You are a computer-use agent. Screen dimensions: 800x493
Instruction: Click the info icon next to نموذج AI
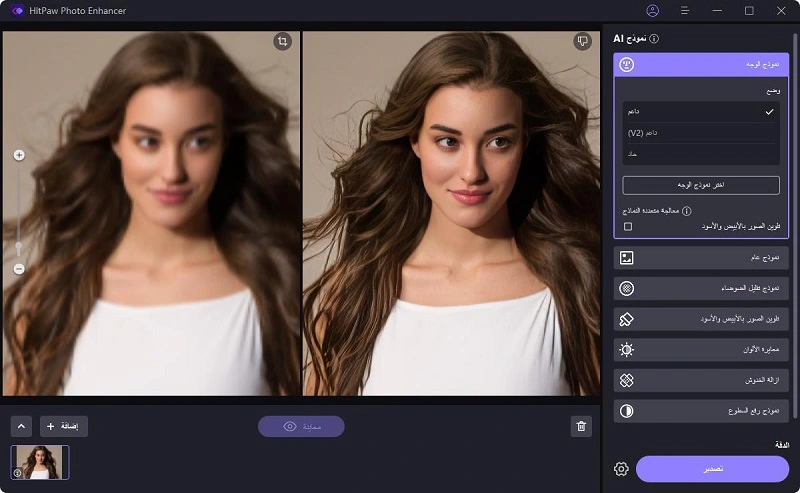tap(654, 39)
